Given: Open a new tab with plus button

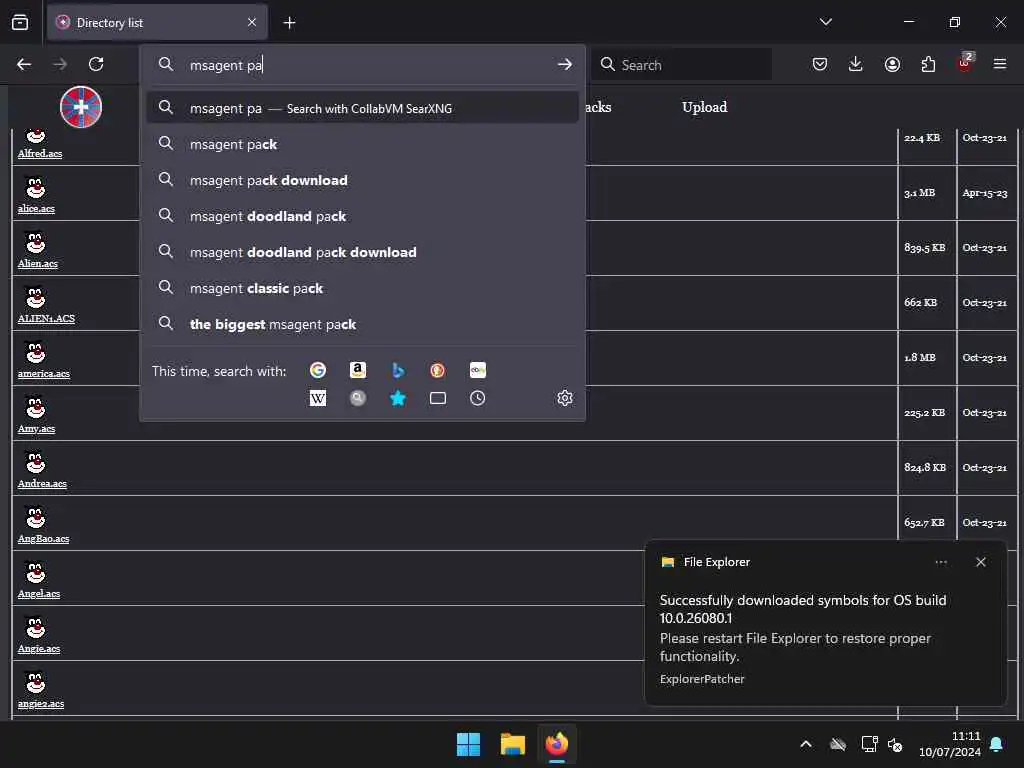Looking at the screenshot, I should tap(289, 23).
